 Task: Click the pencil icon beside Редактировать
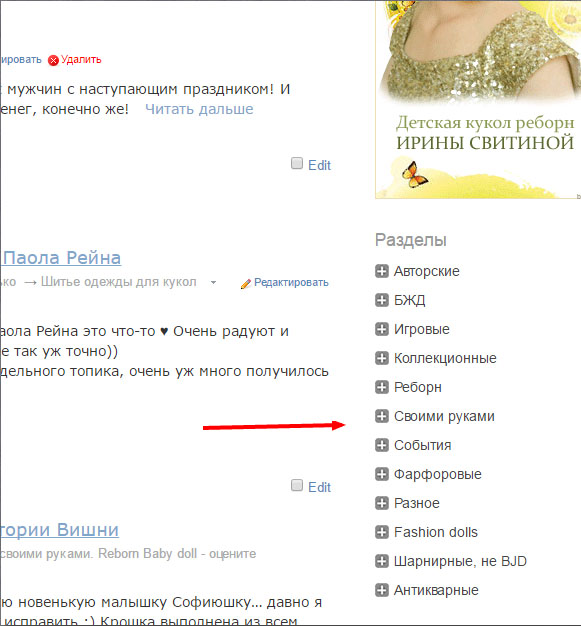tap(246, 283)
